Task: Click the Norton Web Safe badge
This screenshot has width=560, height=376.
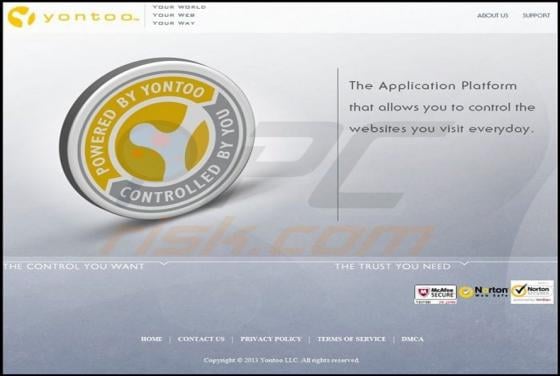Action: pos(484,292)
